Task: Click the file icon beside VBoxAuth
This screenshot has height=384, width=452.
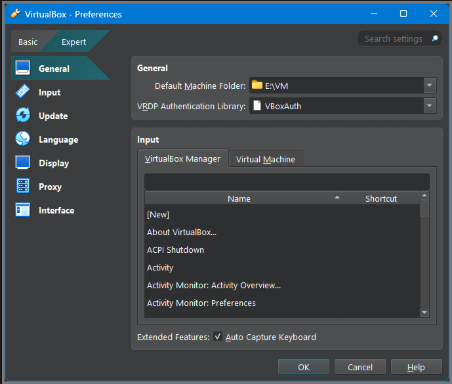Action: pyautogui.click(x=257, y=106)
